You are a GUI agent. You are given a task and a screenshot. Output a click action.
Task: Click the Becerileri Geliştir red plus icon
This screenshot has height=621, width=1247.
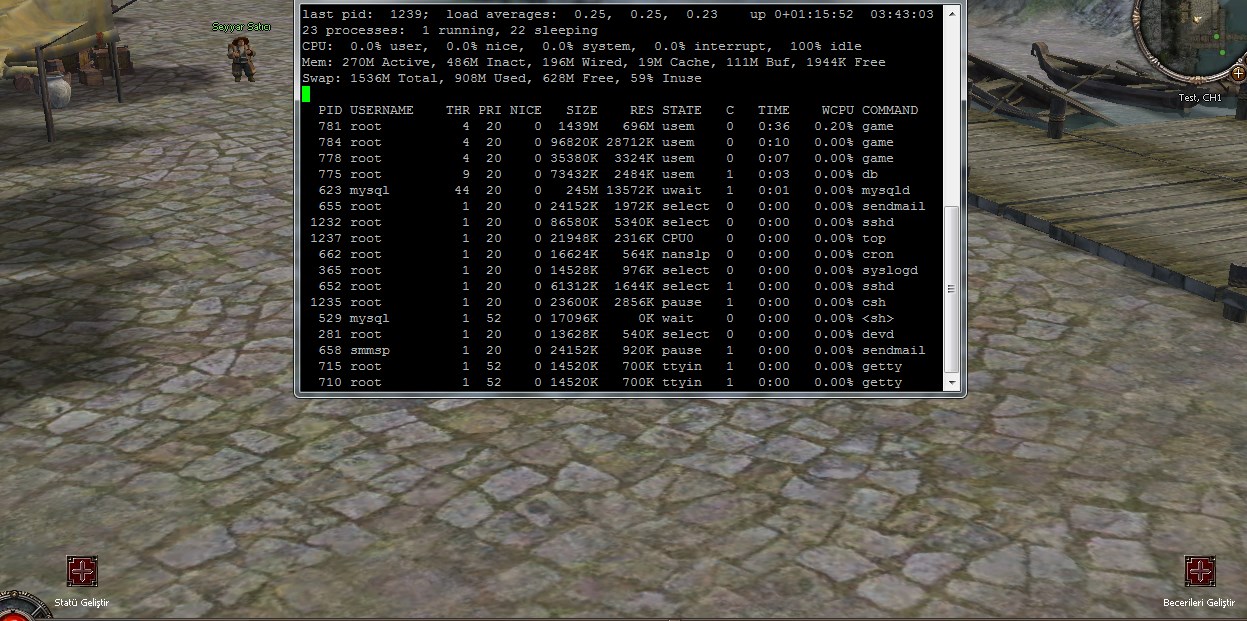coord(1200,571)
